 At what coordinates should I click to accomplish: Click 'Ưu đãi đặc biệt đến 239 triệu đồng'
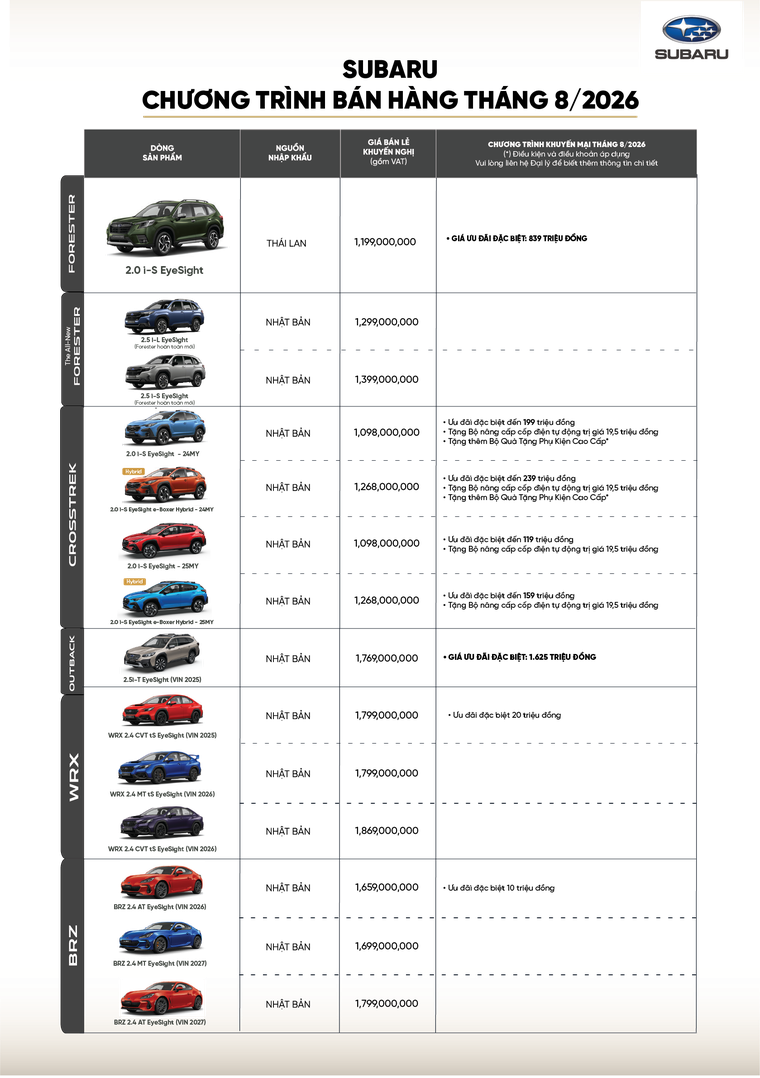pos(510,478)
